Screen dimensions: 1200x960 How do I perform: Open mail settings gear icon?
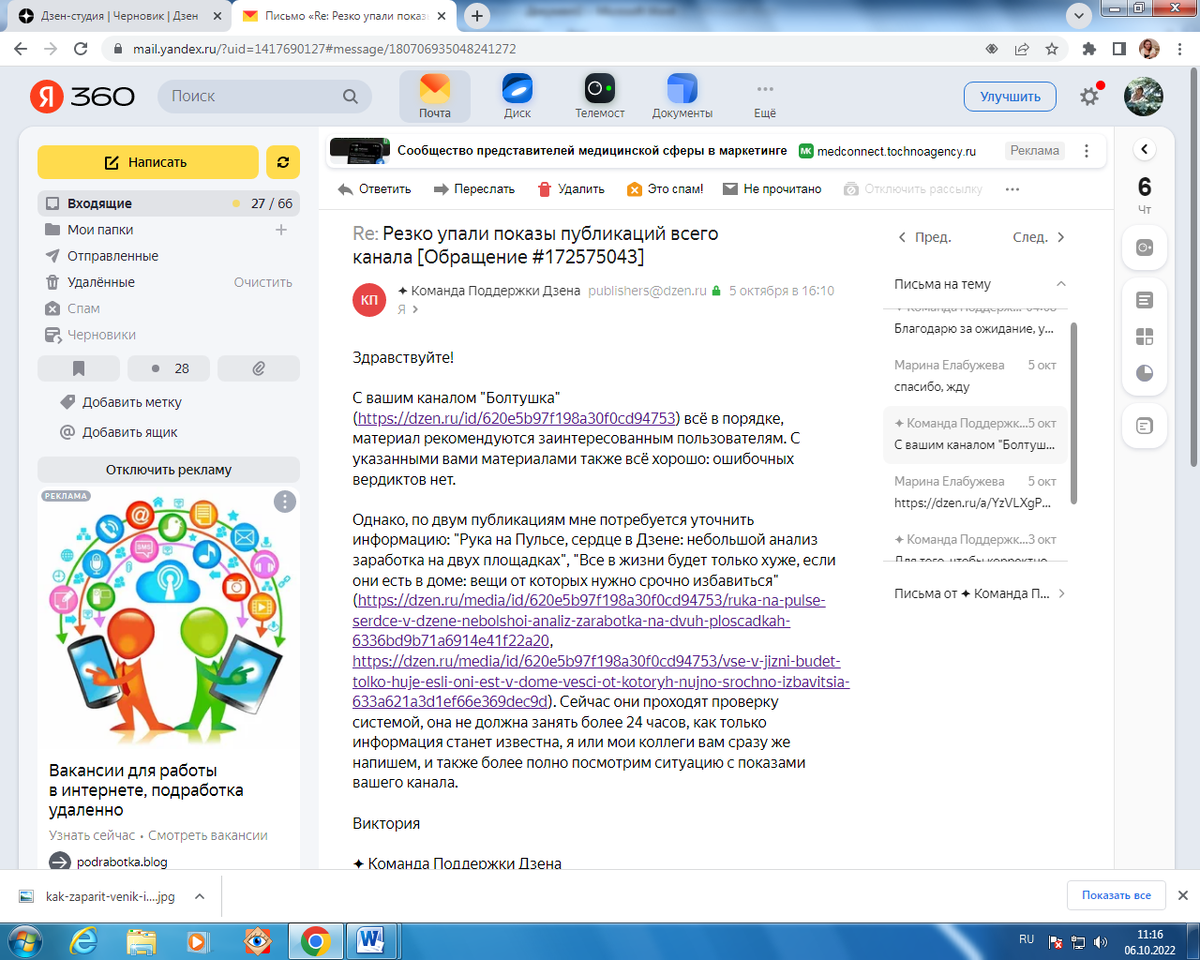pyautogui.click(x=1090, y=96)
